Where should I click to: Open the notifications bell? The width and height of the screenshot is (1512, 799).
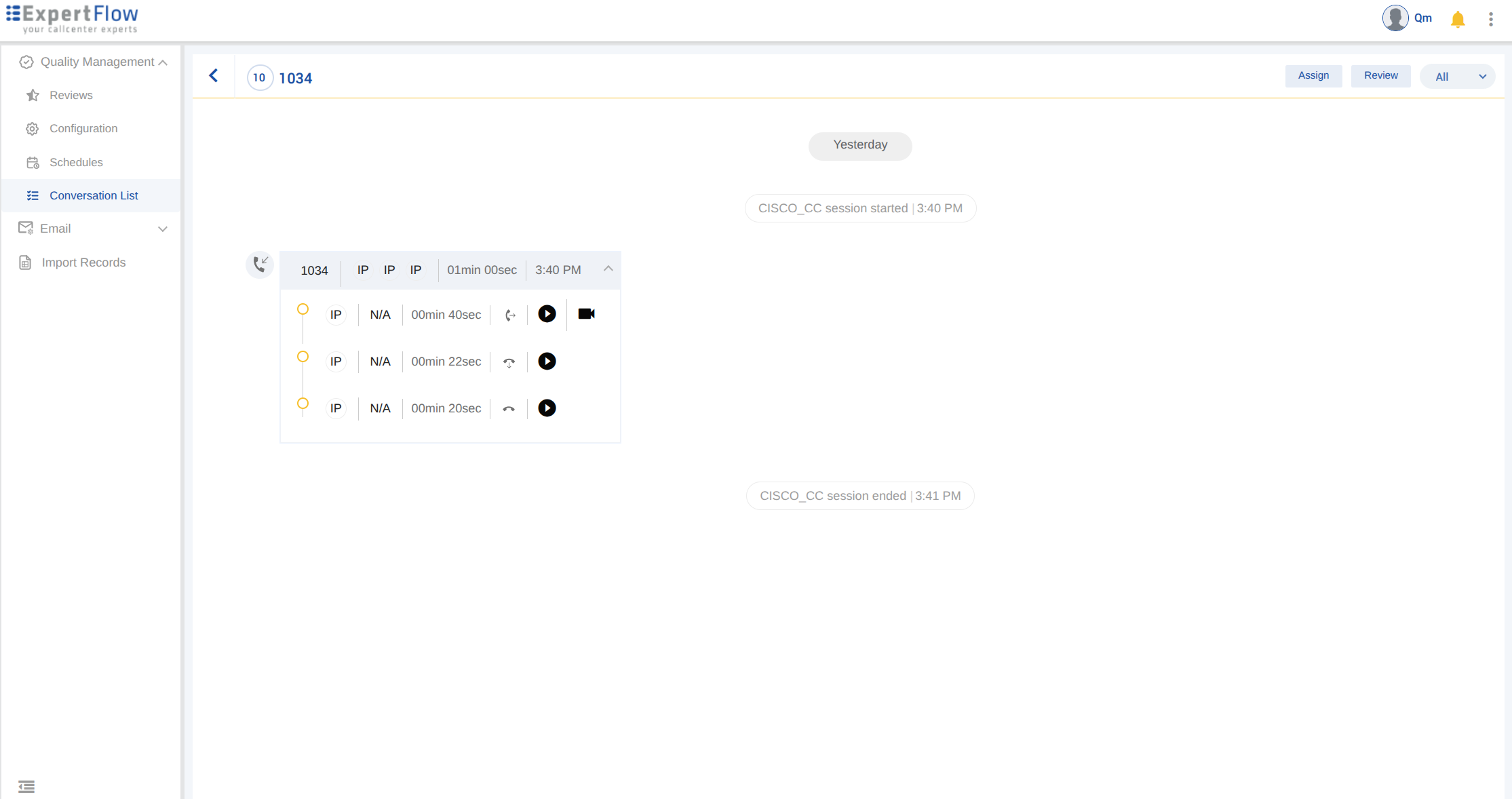pyautogui.click(x=1457, y=19)
